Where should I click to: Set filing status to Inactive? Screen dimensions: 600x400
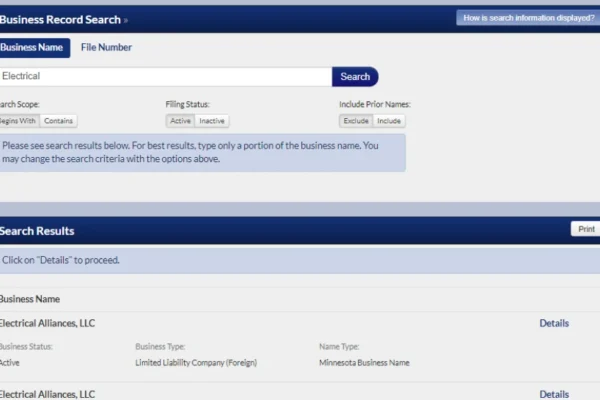pyautogui.click(x=212, y=121)
